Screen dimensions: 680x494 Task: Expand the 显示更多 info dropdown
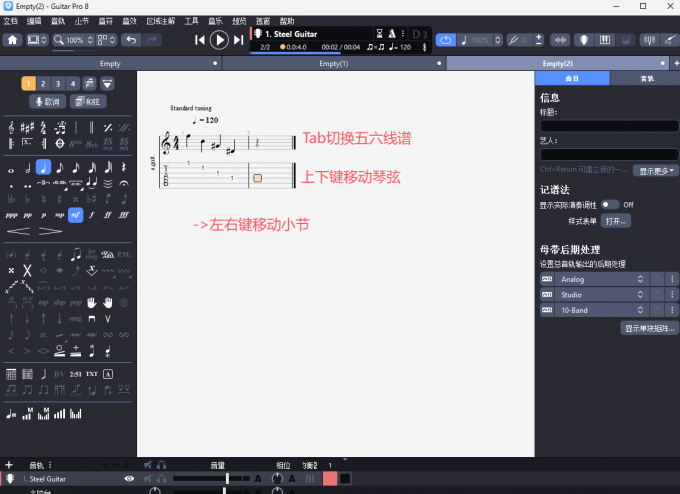[x=656, y=171]
